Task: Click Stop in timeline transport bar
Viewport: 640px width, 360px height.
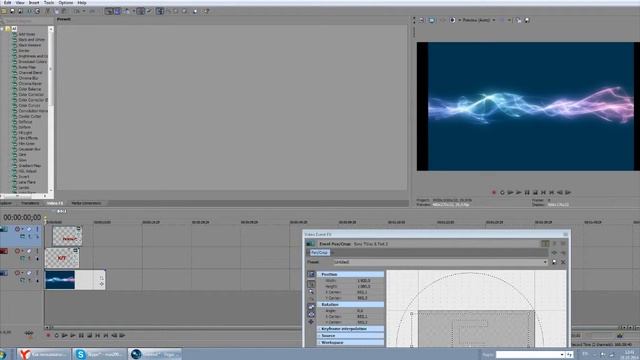Action: pyautogui.click(x=89, y=336)
